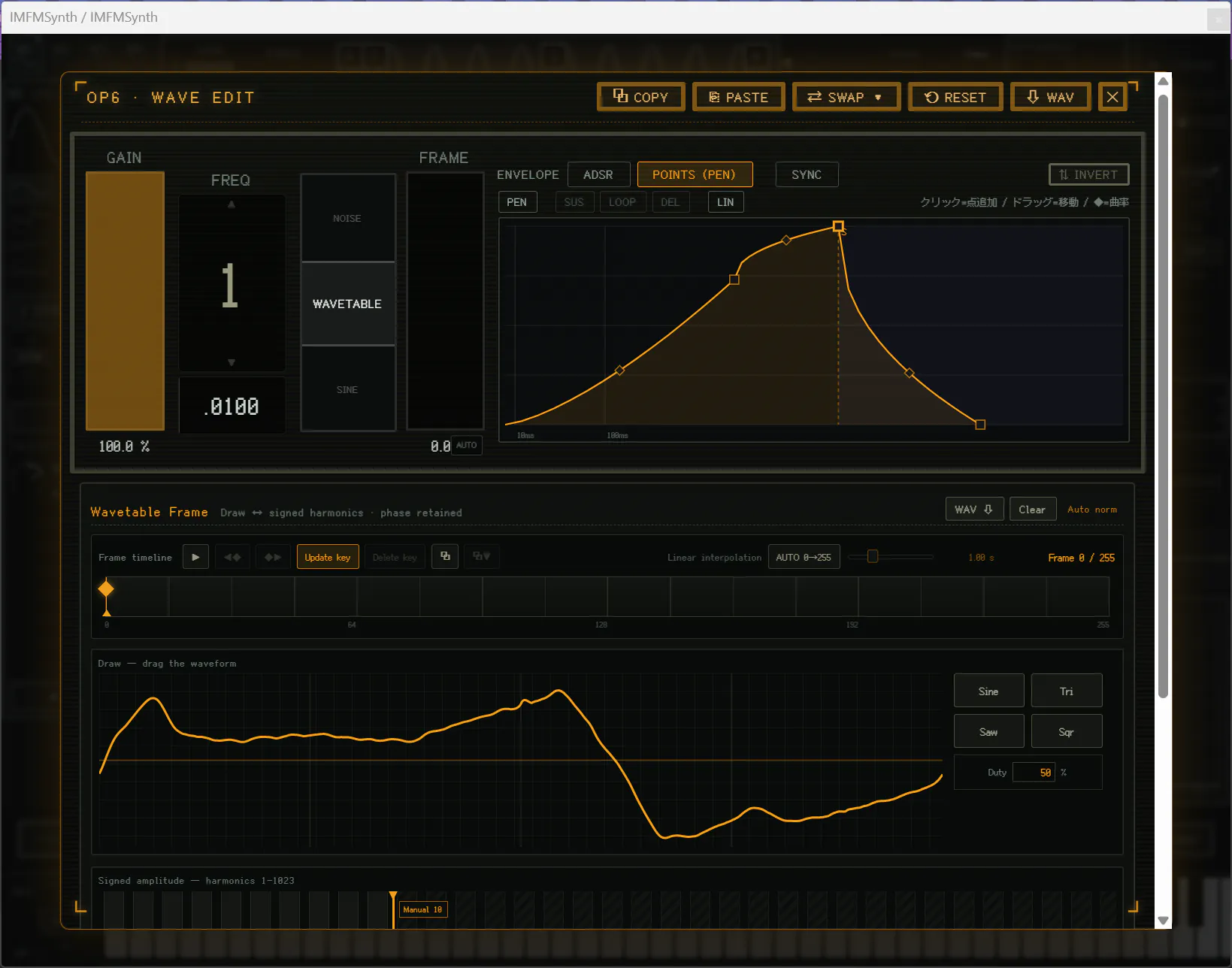Click the PASTE operator button
Screen dimensions: 1232x968
click(x=738, y=97)
